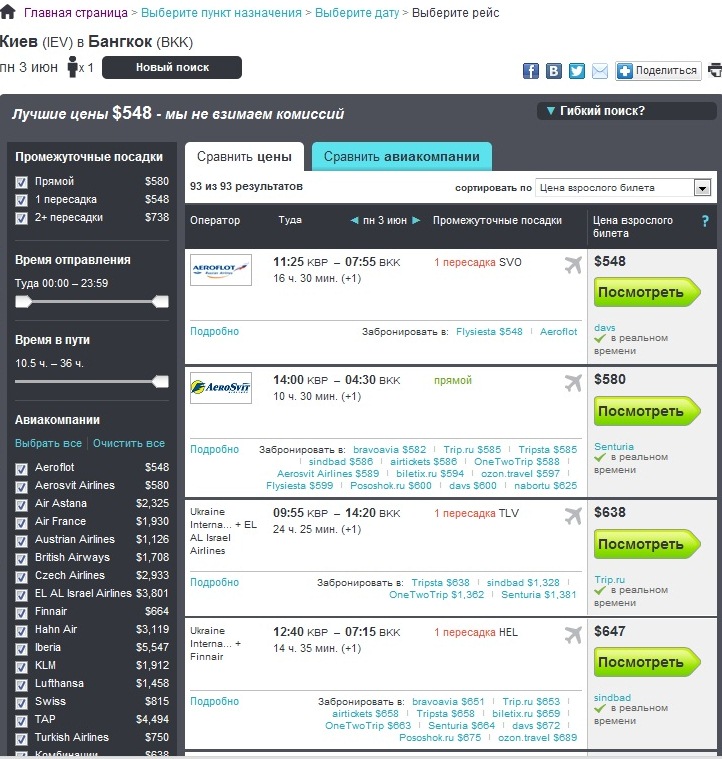Viewport: 722px width, 759px height.
Task: Send by email envelope icon
Action: click(600, 71)
